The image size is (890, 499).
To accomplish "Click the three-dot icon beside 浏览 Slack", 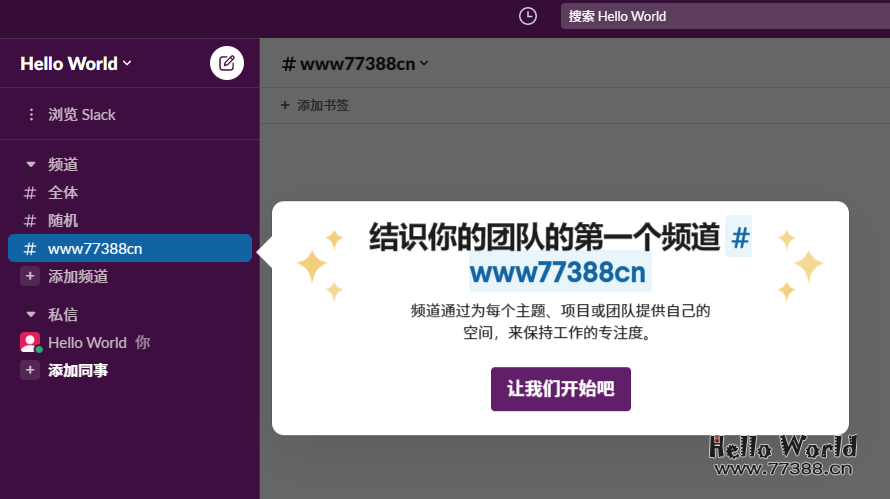I will 31,115.
